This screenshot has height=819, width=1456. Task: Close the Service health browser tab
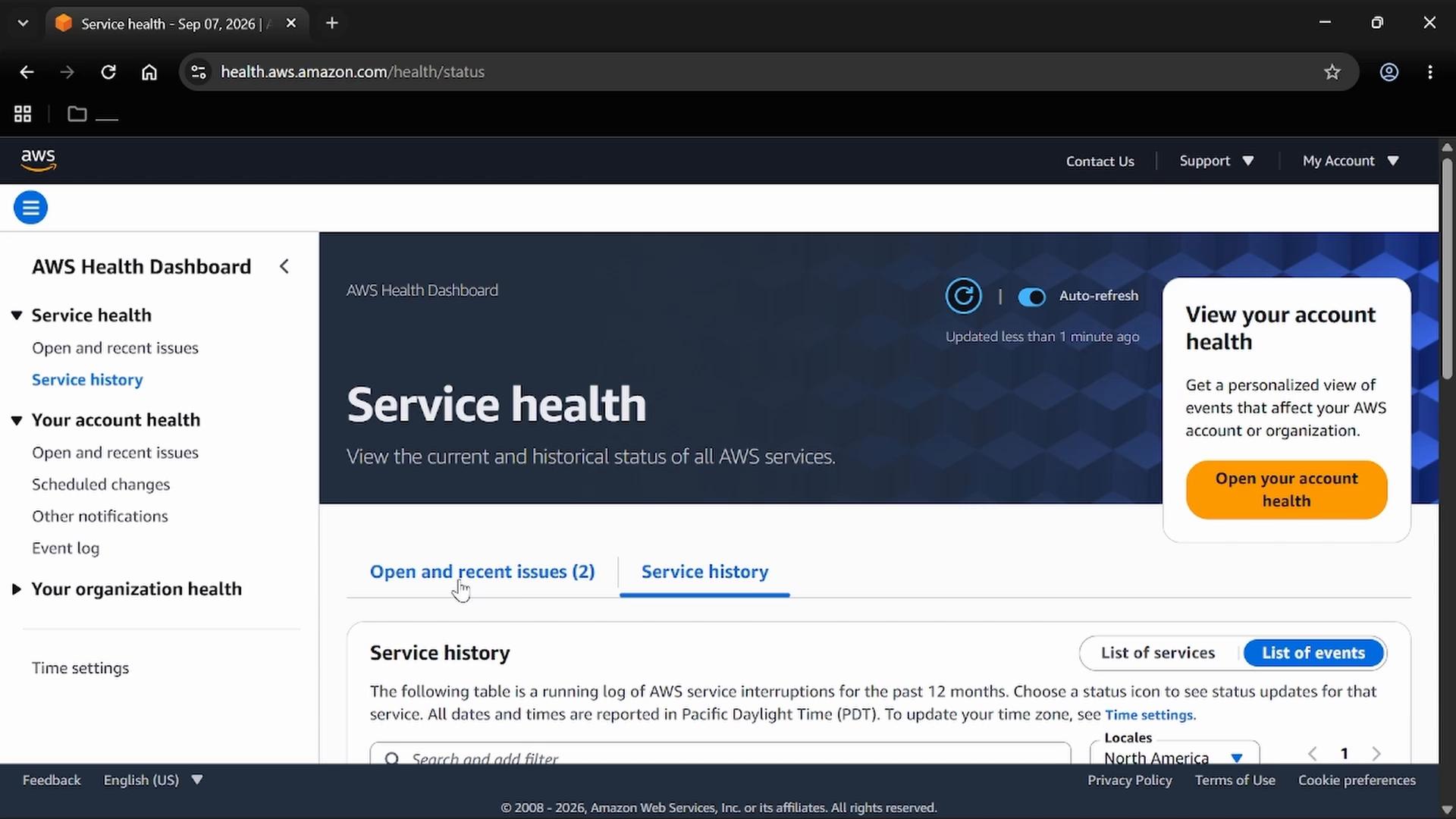coord(290,24)
